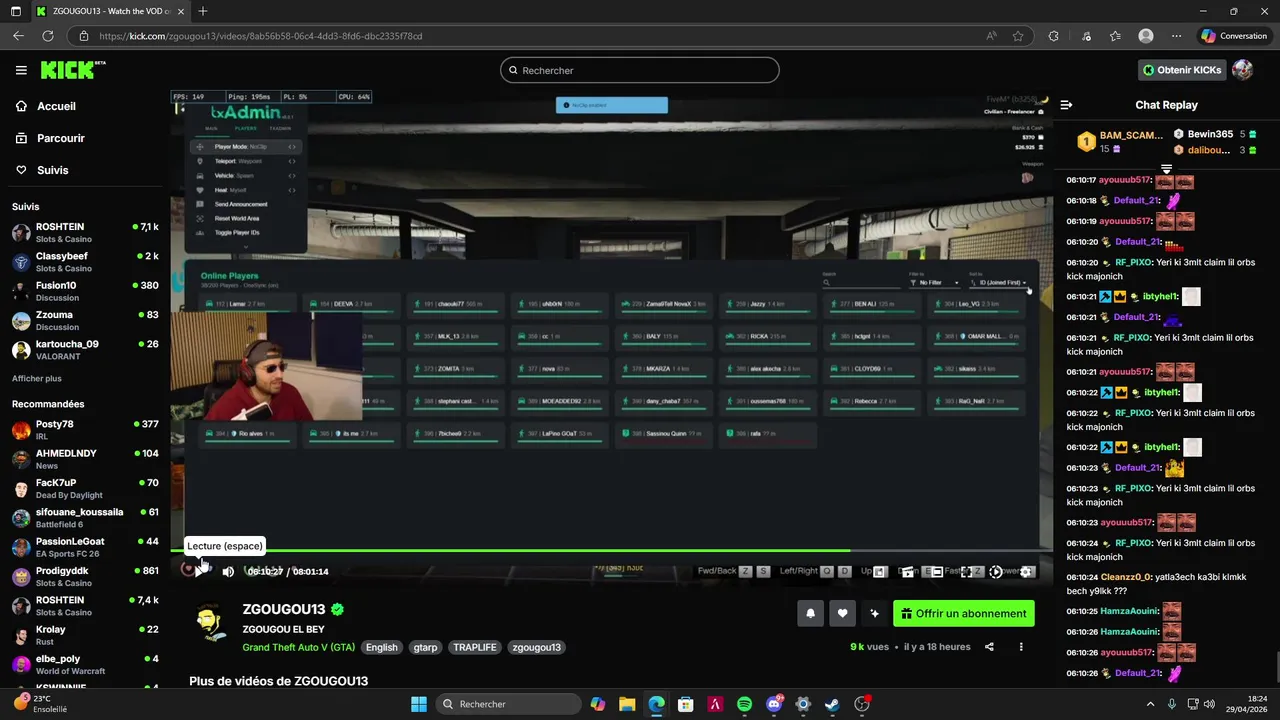
Task: Open the ROSHTEIN channel under Suivis
Action: (85, 233)
